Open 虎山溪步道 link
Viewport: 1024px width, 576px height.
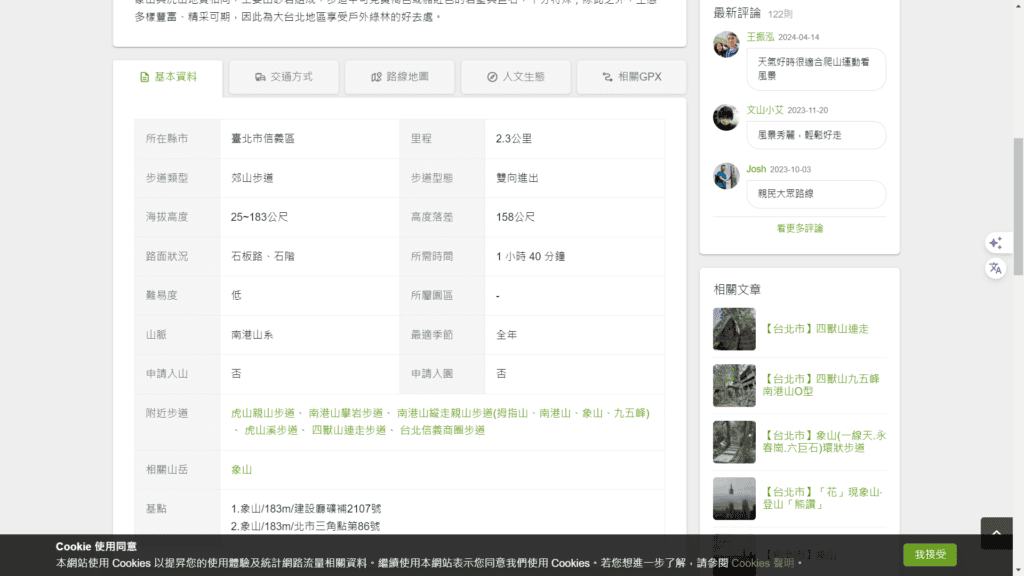pos(271,430)
